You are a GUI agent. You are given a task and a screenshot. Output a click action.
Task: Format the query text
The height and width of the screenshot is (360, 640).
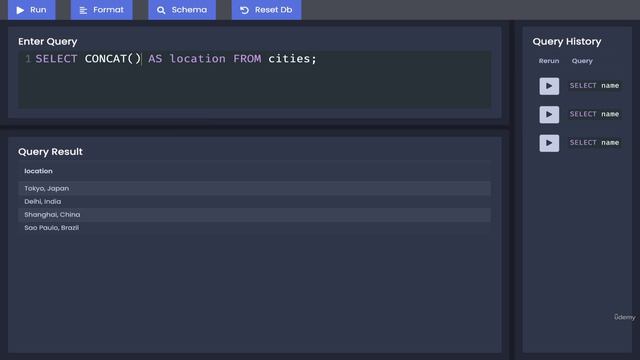[102, 9]
